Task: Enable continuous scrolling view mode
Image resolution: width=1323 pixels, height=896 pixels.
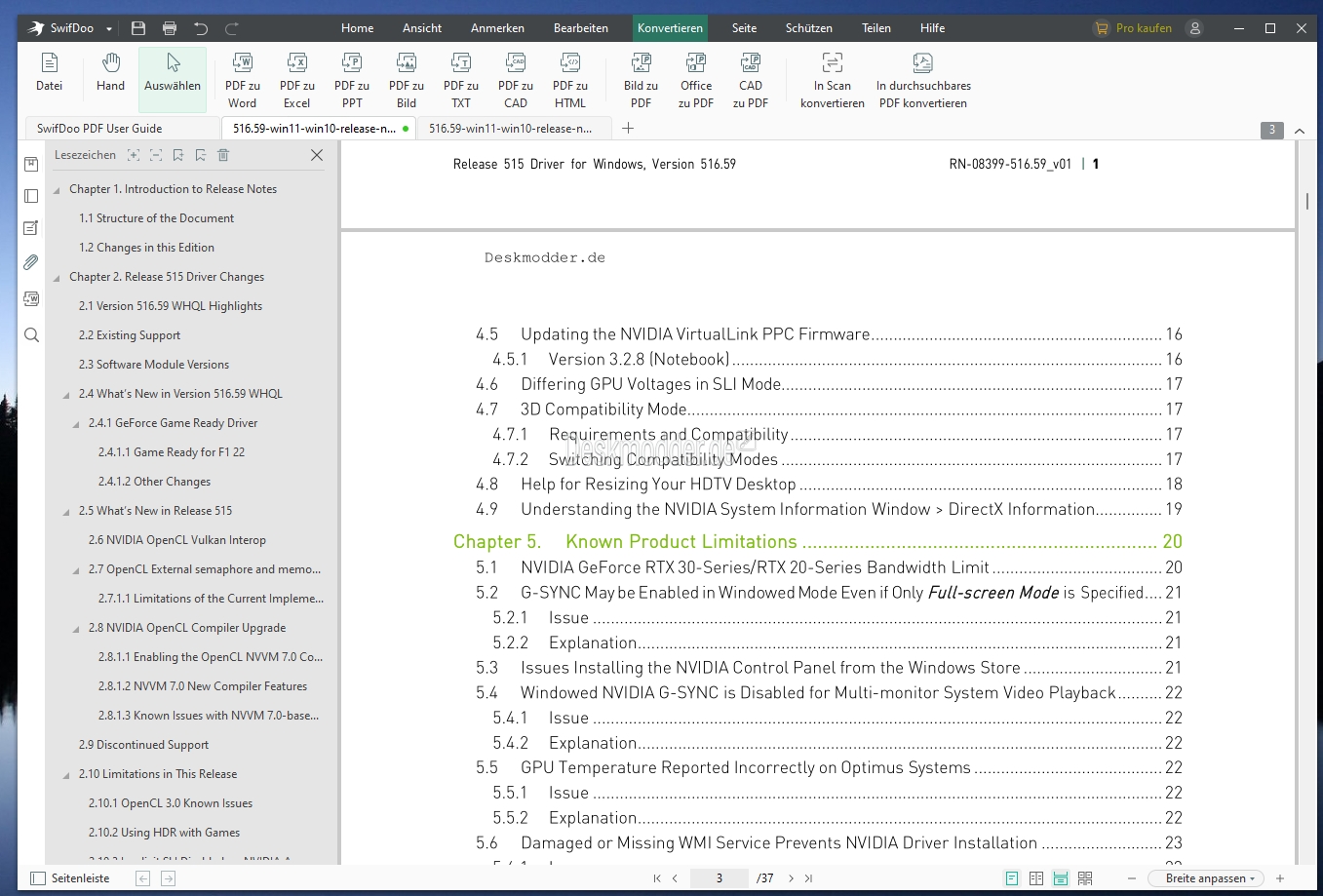Action: pos(1061,878)
